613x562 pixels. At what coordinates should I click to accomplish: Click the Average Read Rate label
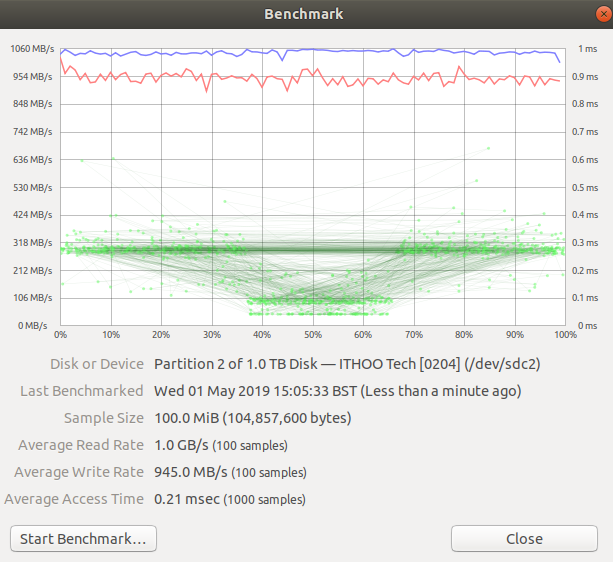coord(81,445)
